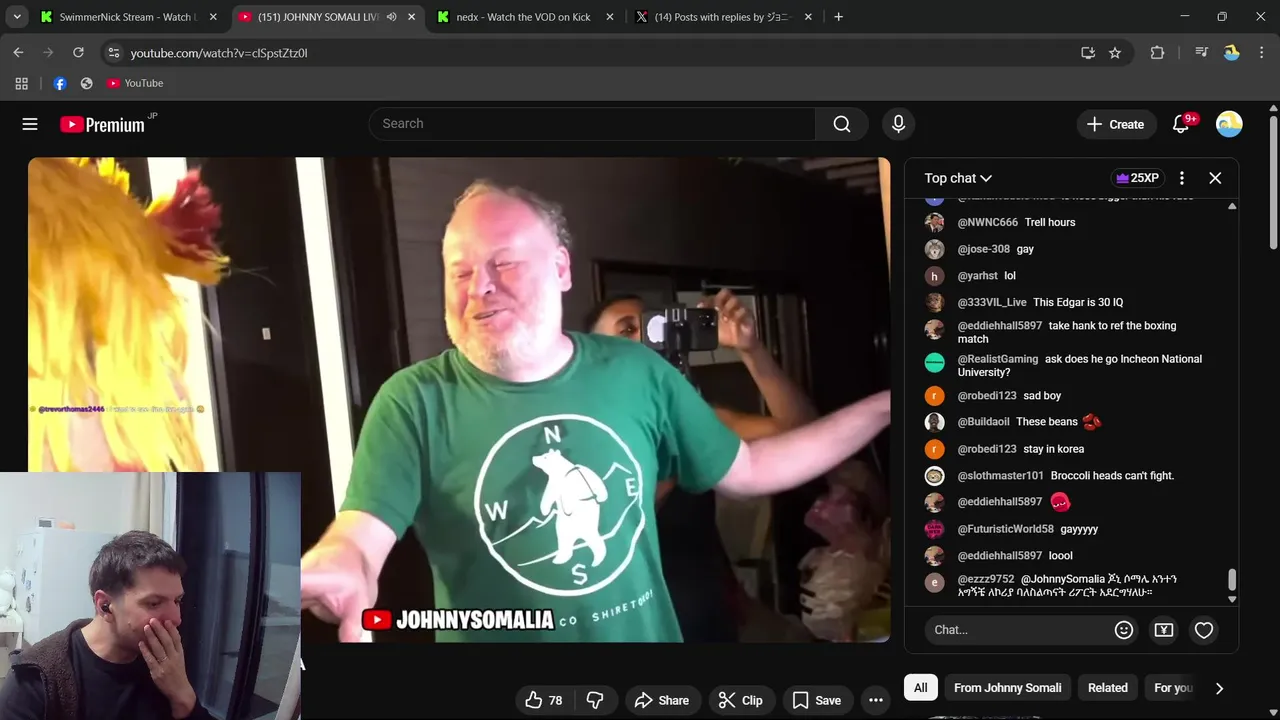Switch to SwimmerNick Stream tab
Image resolution: width=1280 pixels, height=720 pixels.
126,17
